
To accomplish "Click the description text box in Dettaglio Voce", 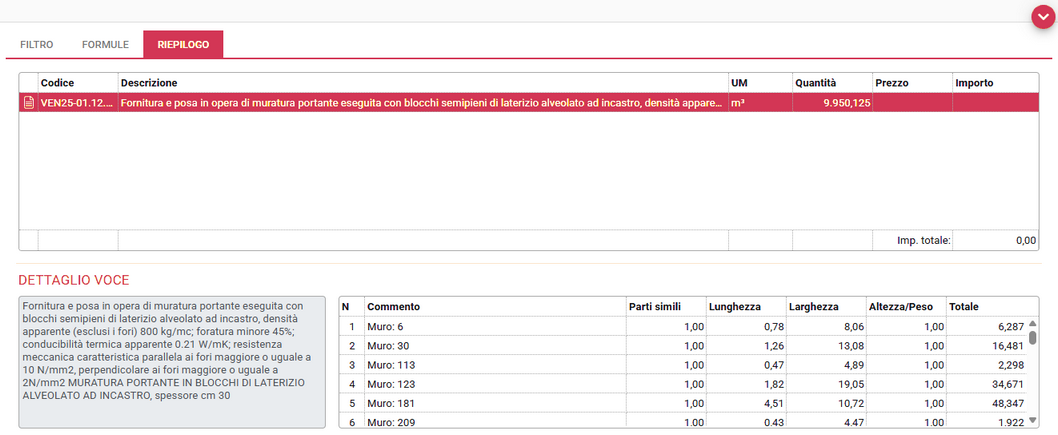I will pos(172,361).
